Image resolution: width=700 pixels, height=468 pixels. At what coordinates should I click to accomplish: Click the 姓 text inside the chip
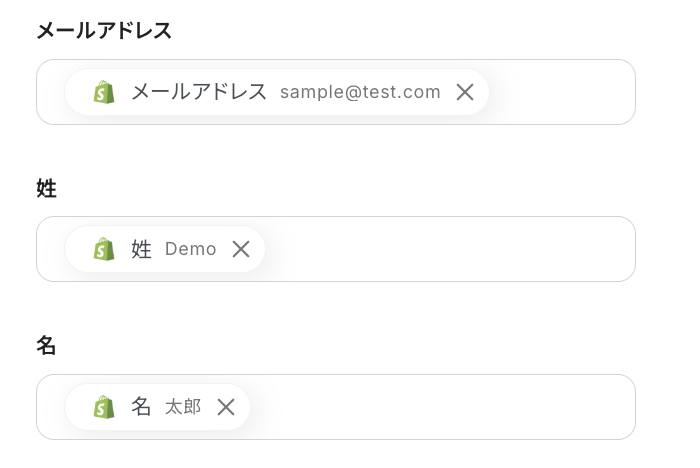(142, 249)
